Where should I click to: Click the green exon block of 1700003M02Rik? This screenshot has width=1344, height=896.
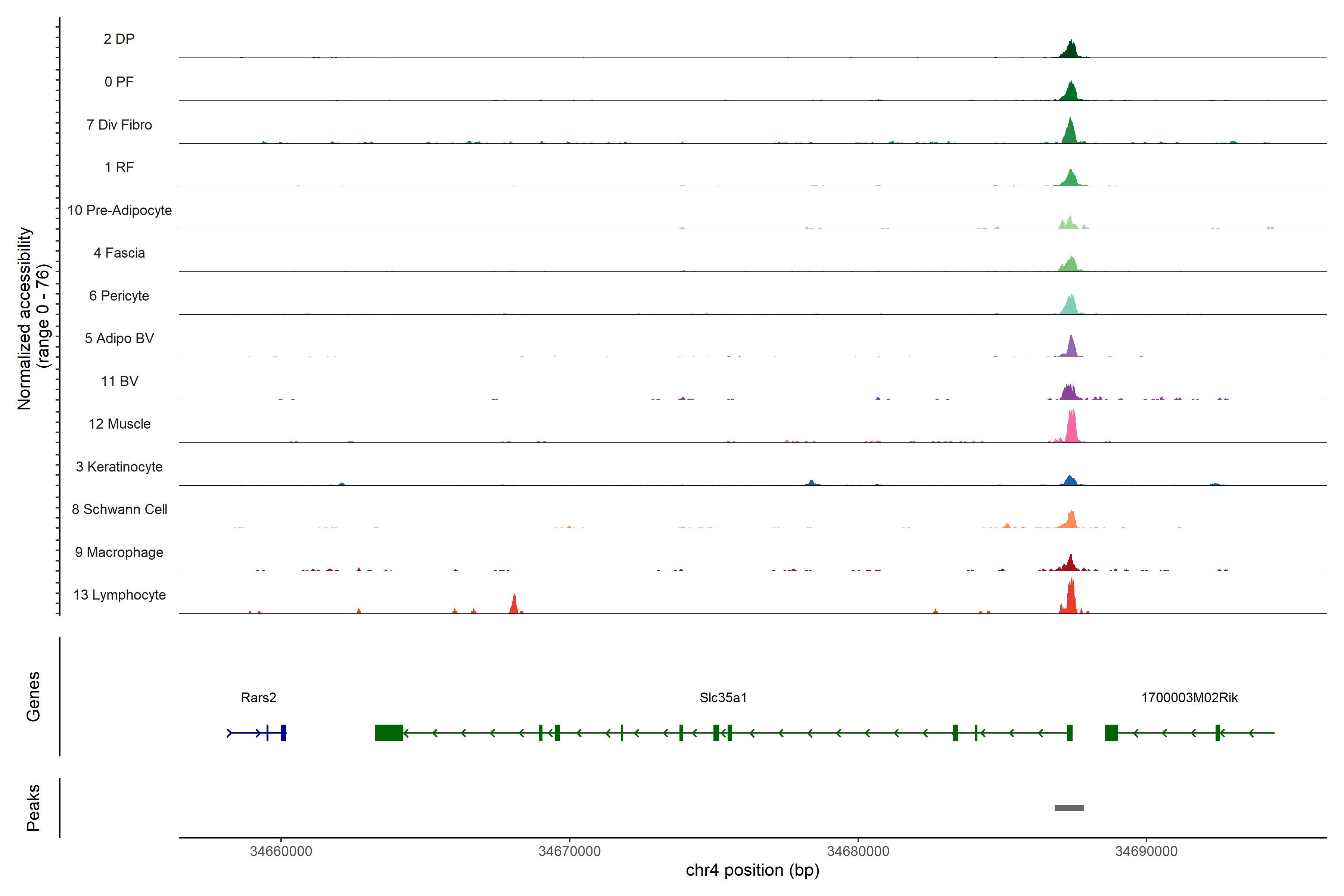1111,732
